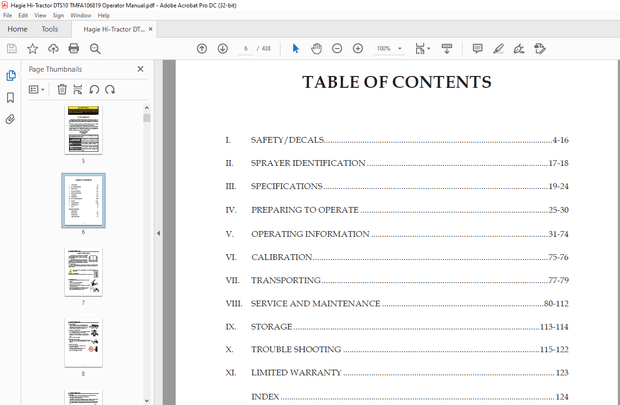Click CALIBRATION contents entry
This screenshot has width=620, height=405.
click(x=397, y=257)
